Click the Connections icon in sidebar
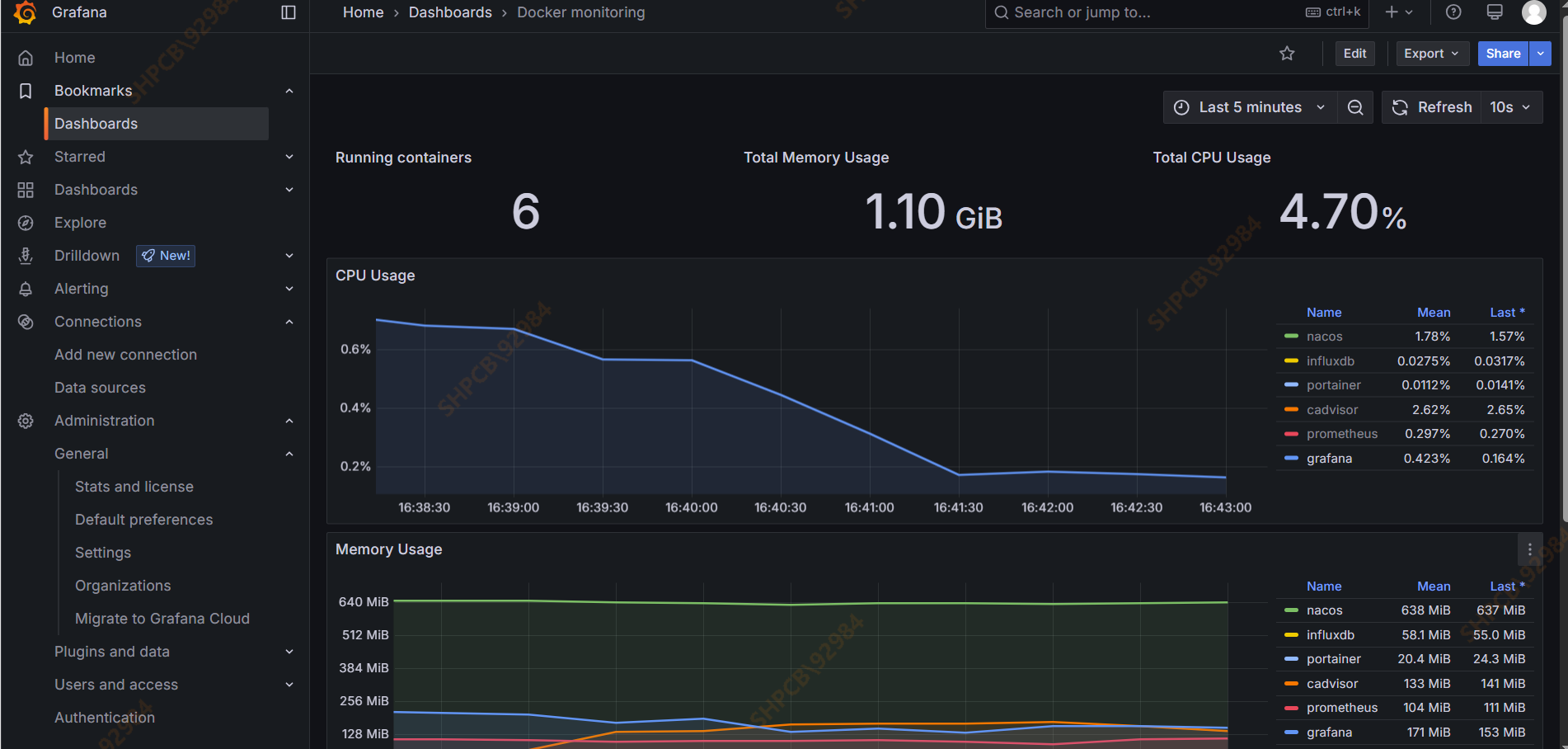This screenshot has height=749, width=1568. (x=26, y=322)
